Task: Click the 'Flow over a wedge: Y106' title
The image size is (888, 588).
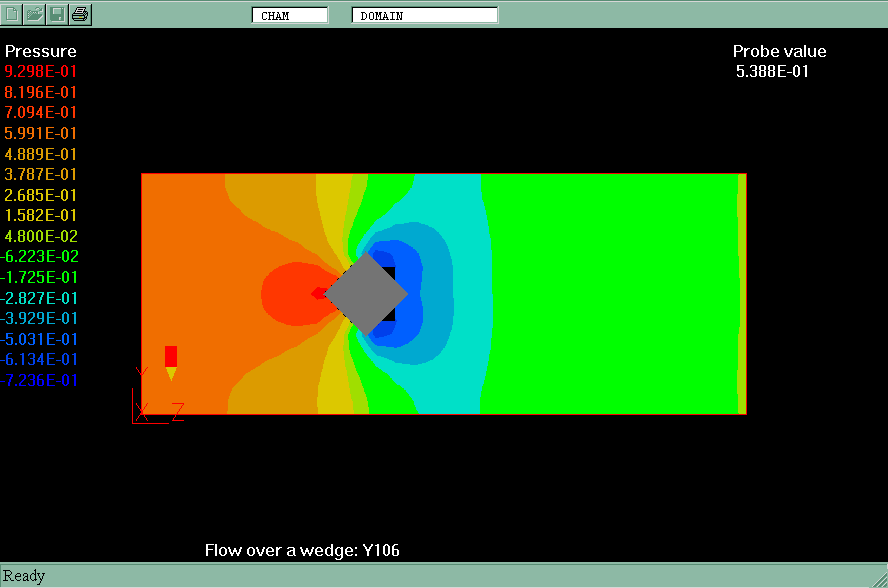Action: 302,550
